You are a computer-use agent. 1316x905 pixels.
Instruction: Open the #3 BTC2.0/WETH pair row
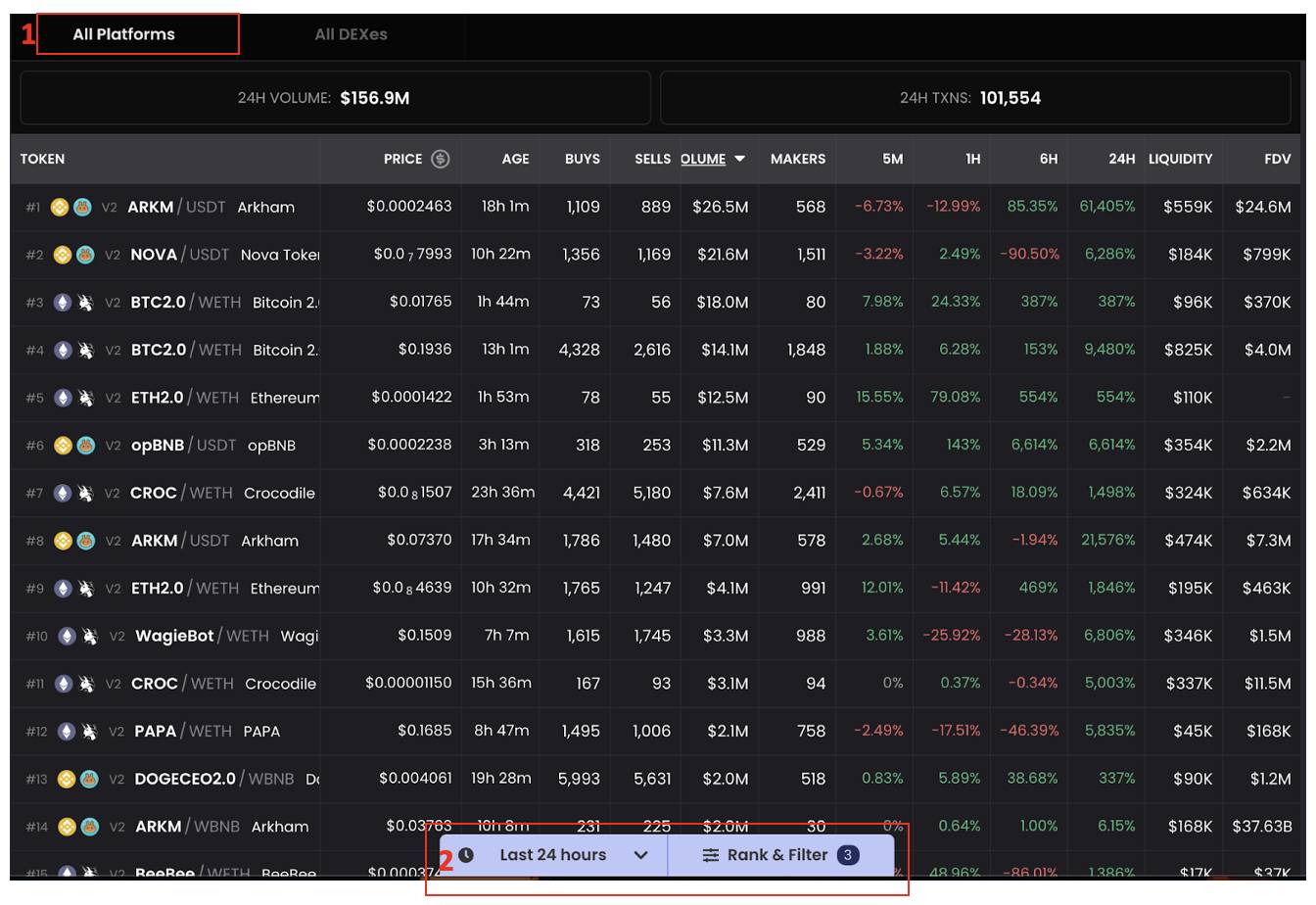[x=656, y=303]
